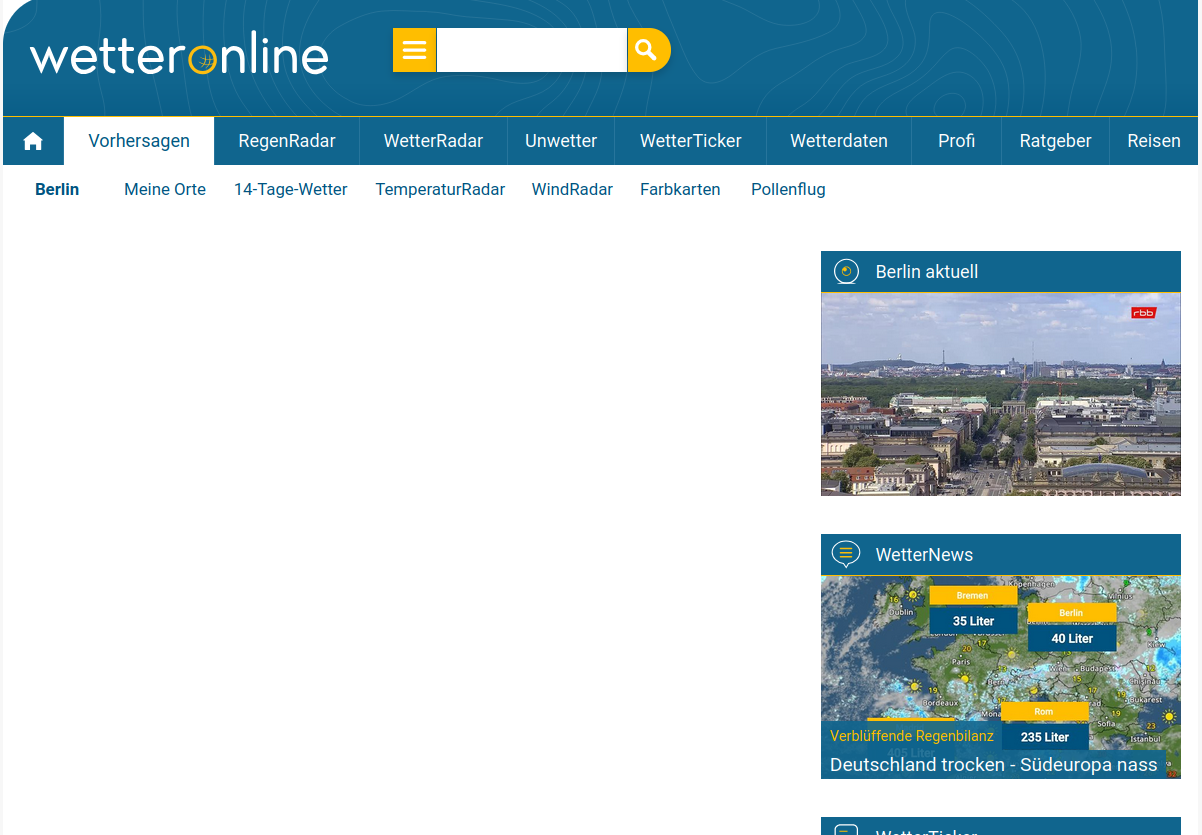
Task: Click the WetterNews panel header
Action: 1001,554
